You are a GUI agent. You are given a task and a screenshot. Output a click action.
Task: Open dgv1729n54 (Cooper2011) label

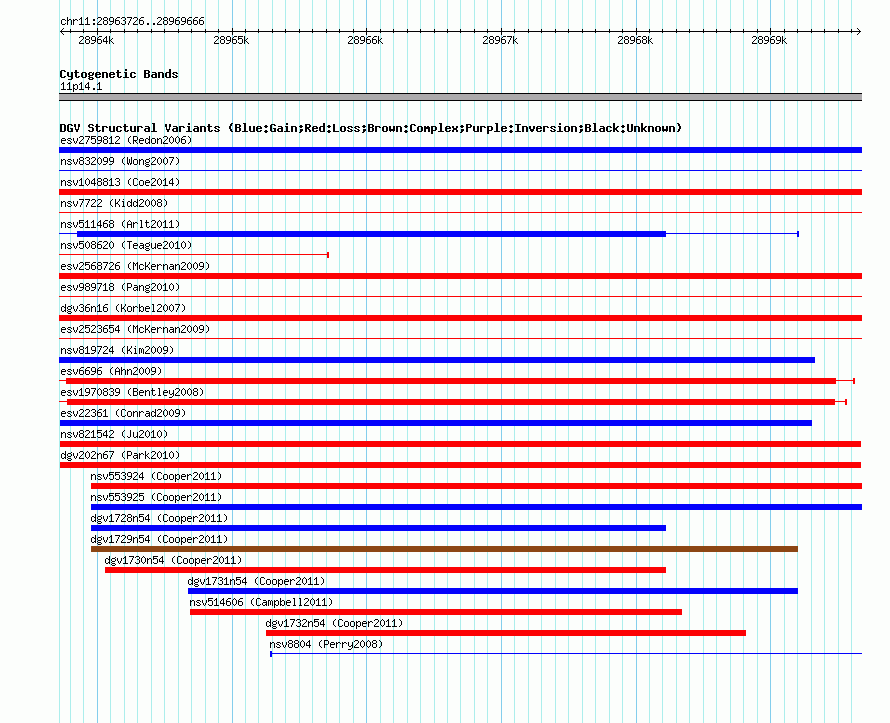[x=159, y=539]
